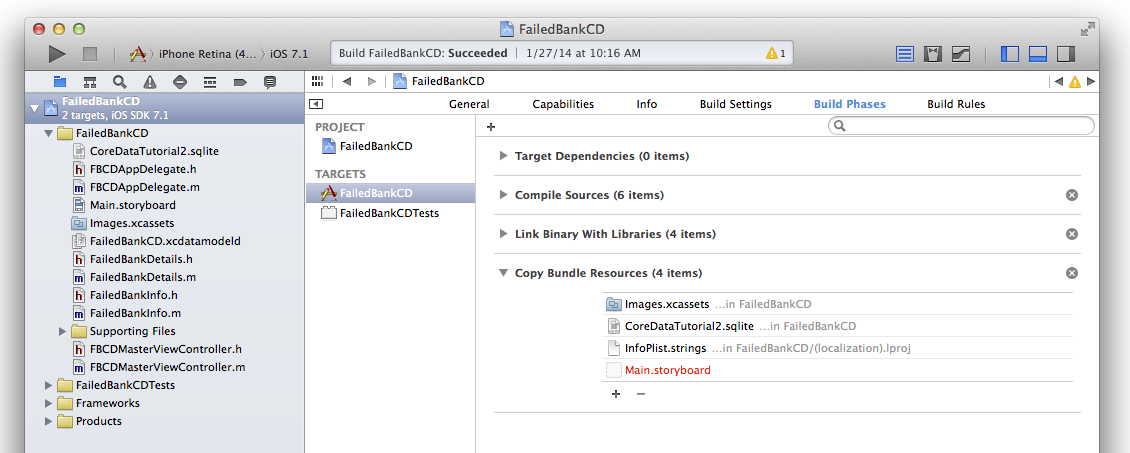The width and height of the screenshot is (1130, 453).
Task: Switch to the Build Settings tab
Action: click(x=735, y=104)
